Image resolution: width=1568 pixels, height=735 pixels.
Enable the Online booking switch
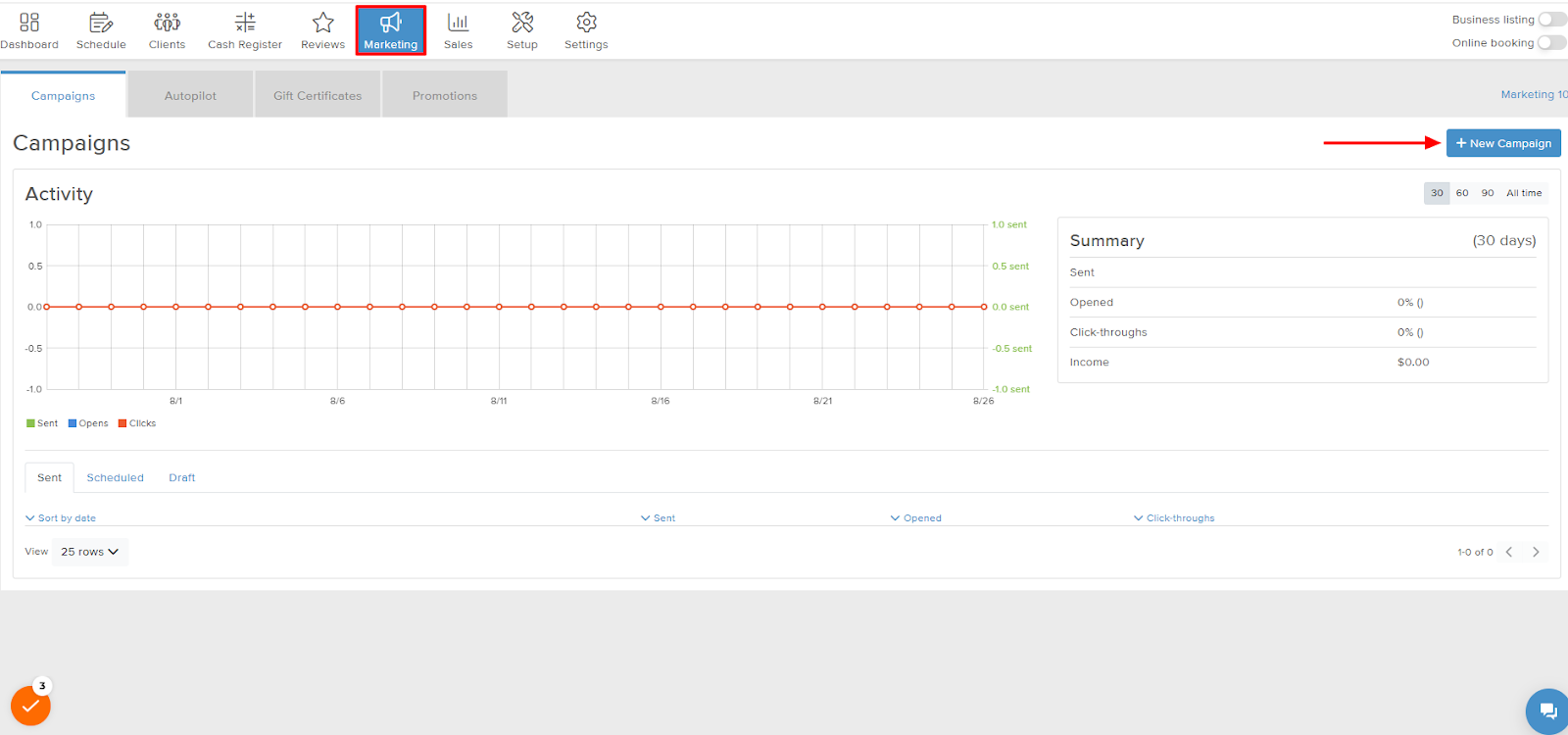click(1551, 42)
